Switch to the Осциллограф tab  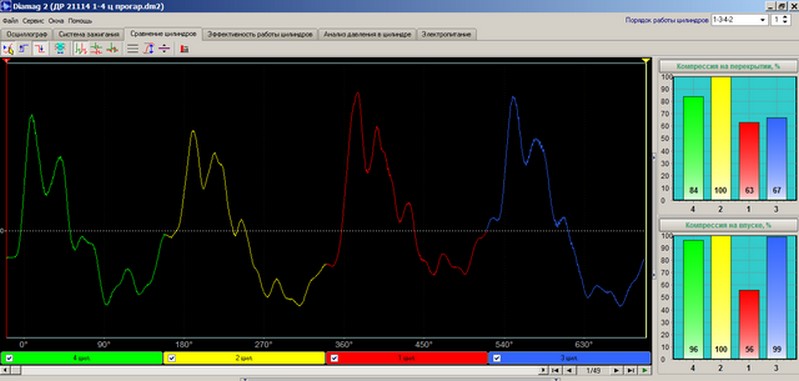(x=27, y=35)
